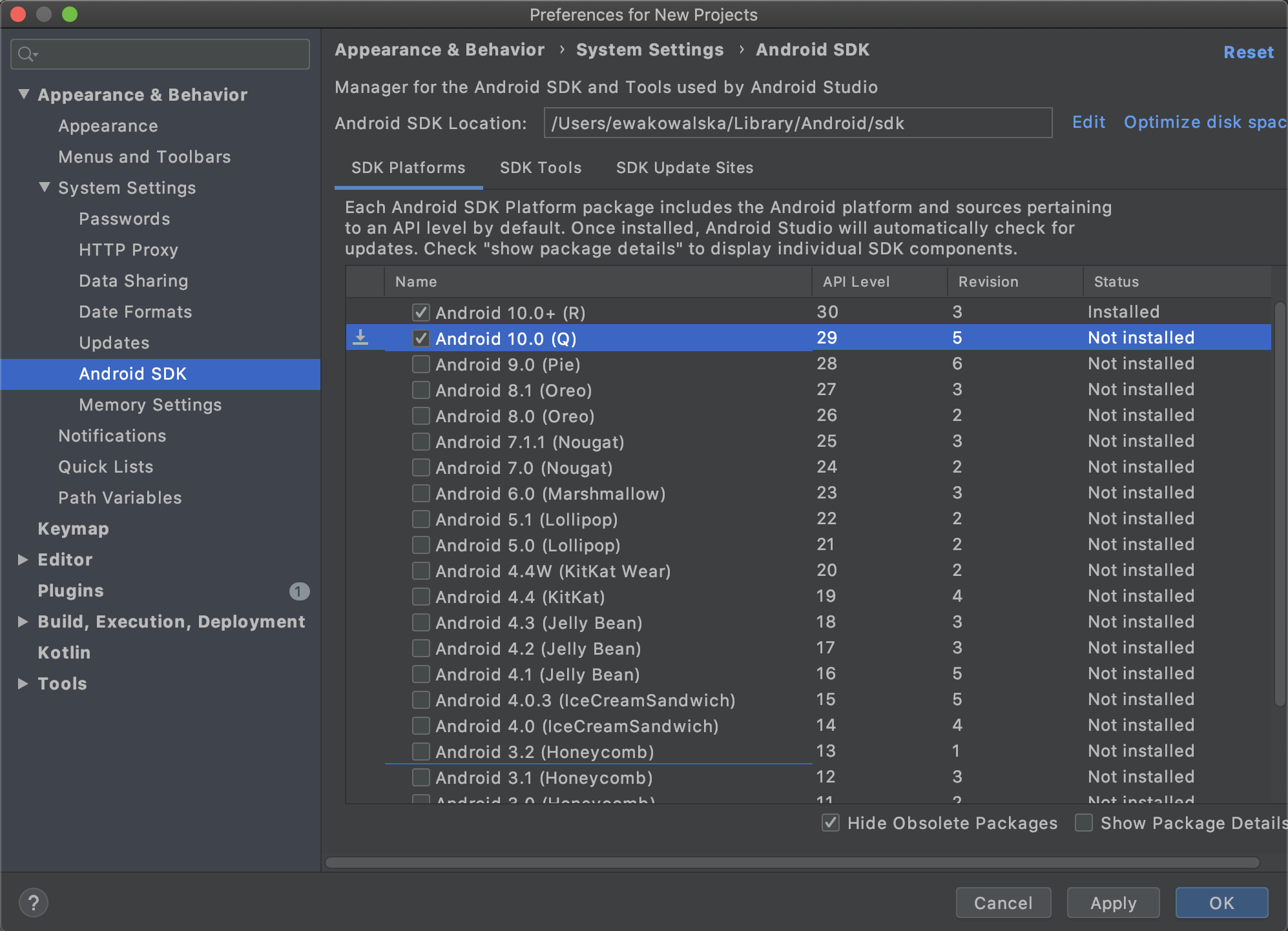Screen dimensions: 1288x931
Task: Click the SDK Tools tab
Action: 540,167
